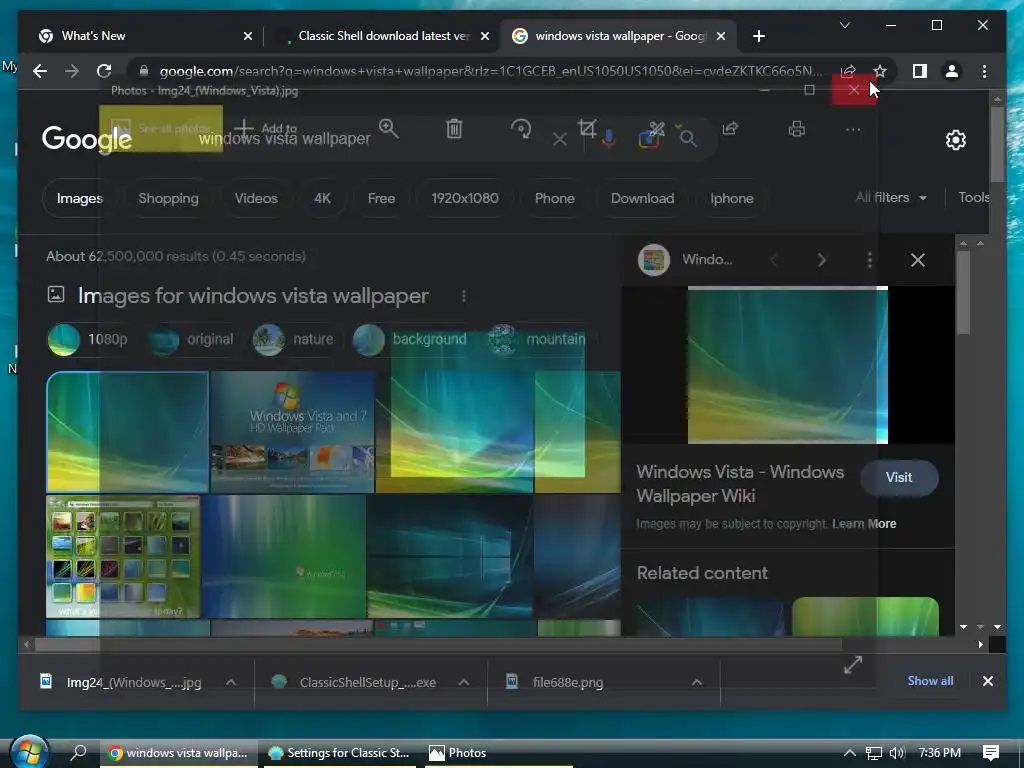Close the Classic Shell download tab

485,36
